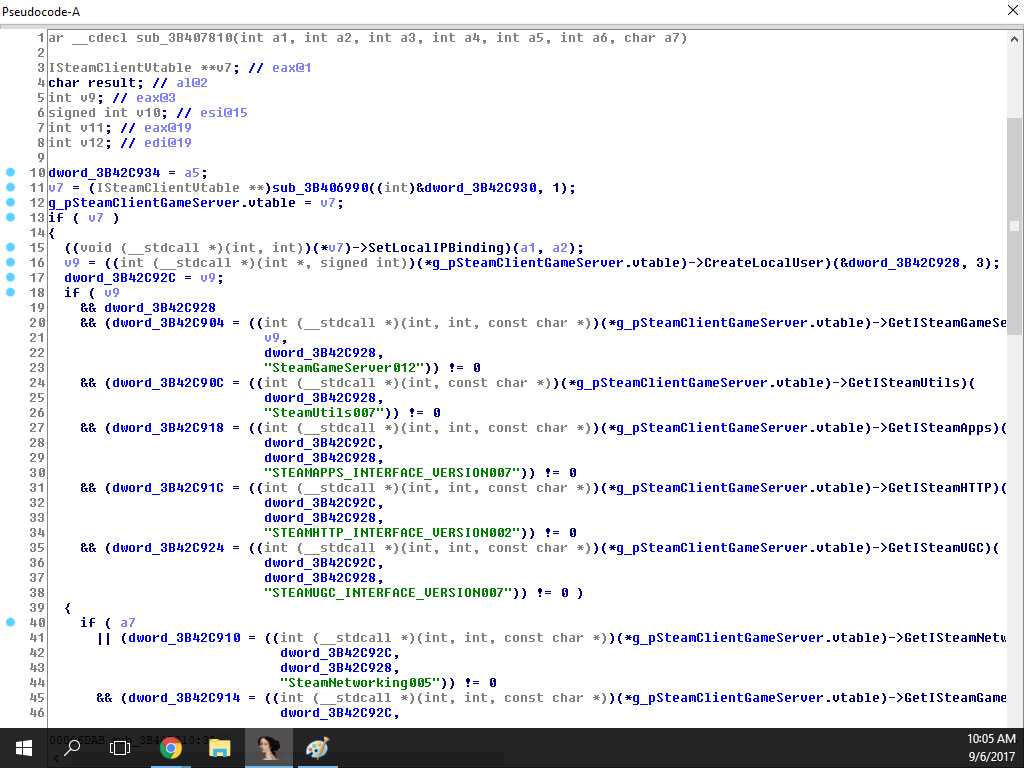The width and height of the screenshot is (1024, 768).
Task: Select string "STEAMUGC_INTERFACE_VERSION007"
Action: point(388,594)
